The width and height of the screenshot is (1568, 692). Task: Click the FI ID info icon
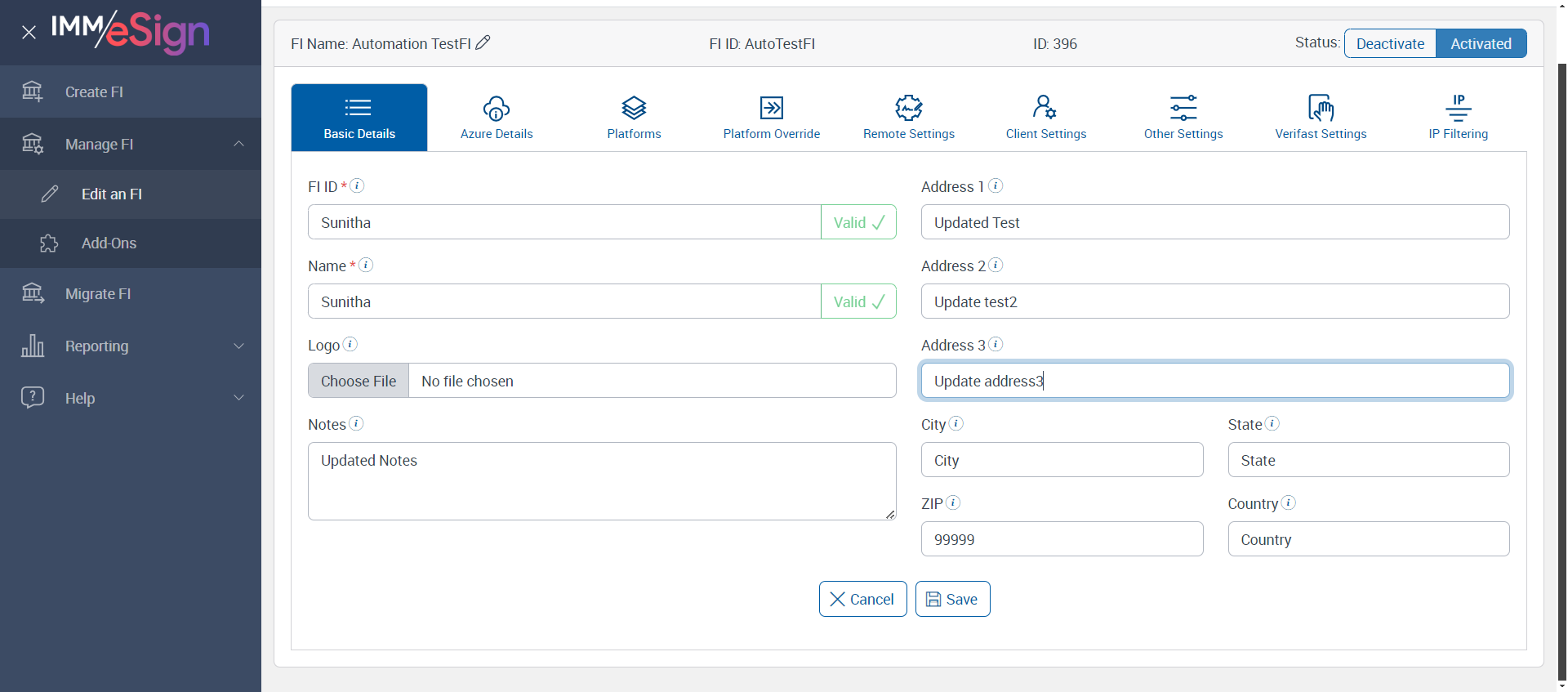(357, 185)
